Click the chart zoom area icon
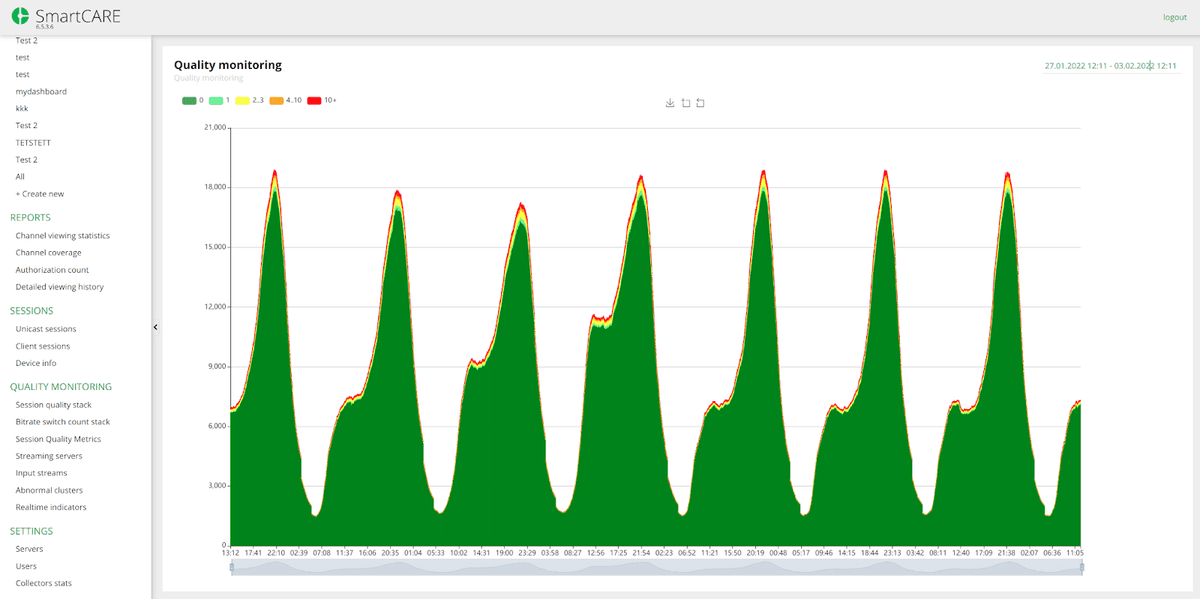The image size is (1200, 599). point(685,103)
